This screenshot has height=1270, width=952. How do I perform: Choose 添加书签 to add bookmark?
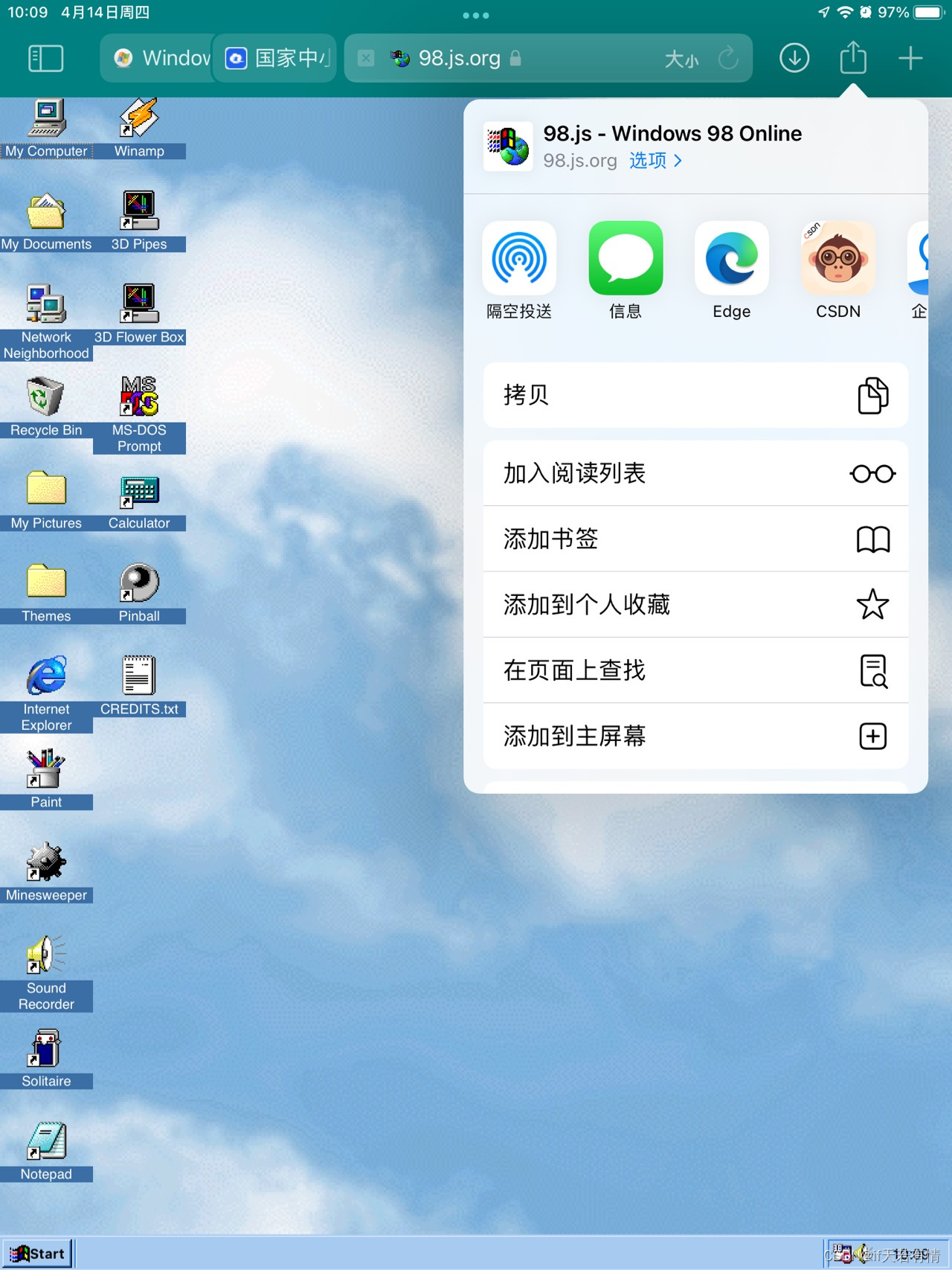point(695,539)
